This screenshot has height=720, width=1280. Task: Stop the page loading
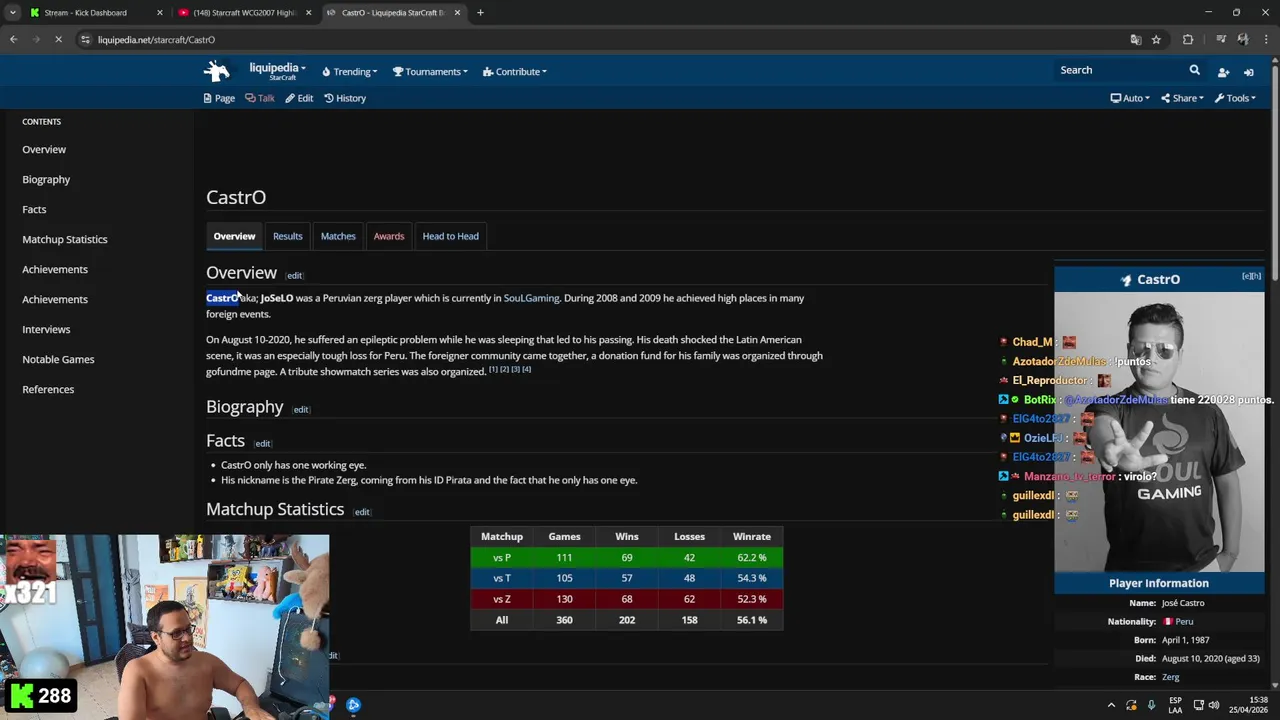(58, 40)
